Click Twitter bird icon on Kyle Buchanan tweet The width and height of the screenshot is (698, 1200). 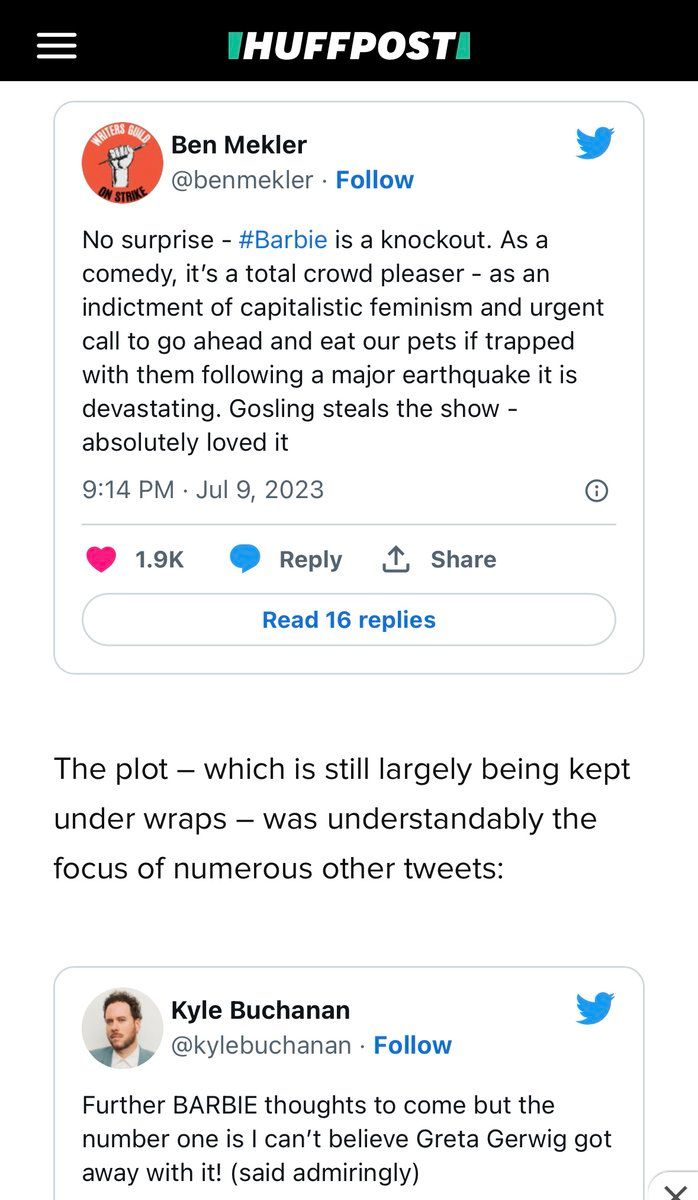coord(595,1009)
